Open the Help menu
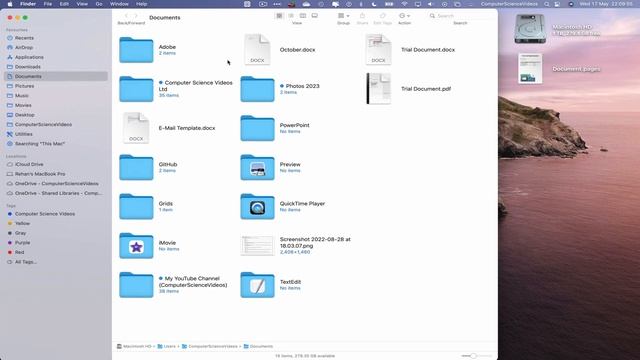Image resolution: width=640 pixels, height=360 pixels. click(x=141, y=4)
